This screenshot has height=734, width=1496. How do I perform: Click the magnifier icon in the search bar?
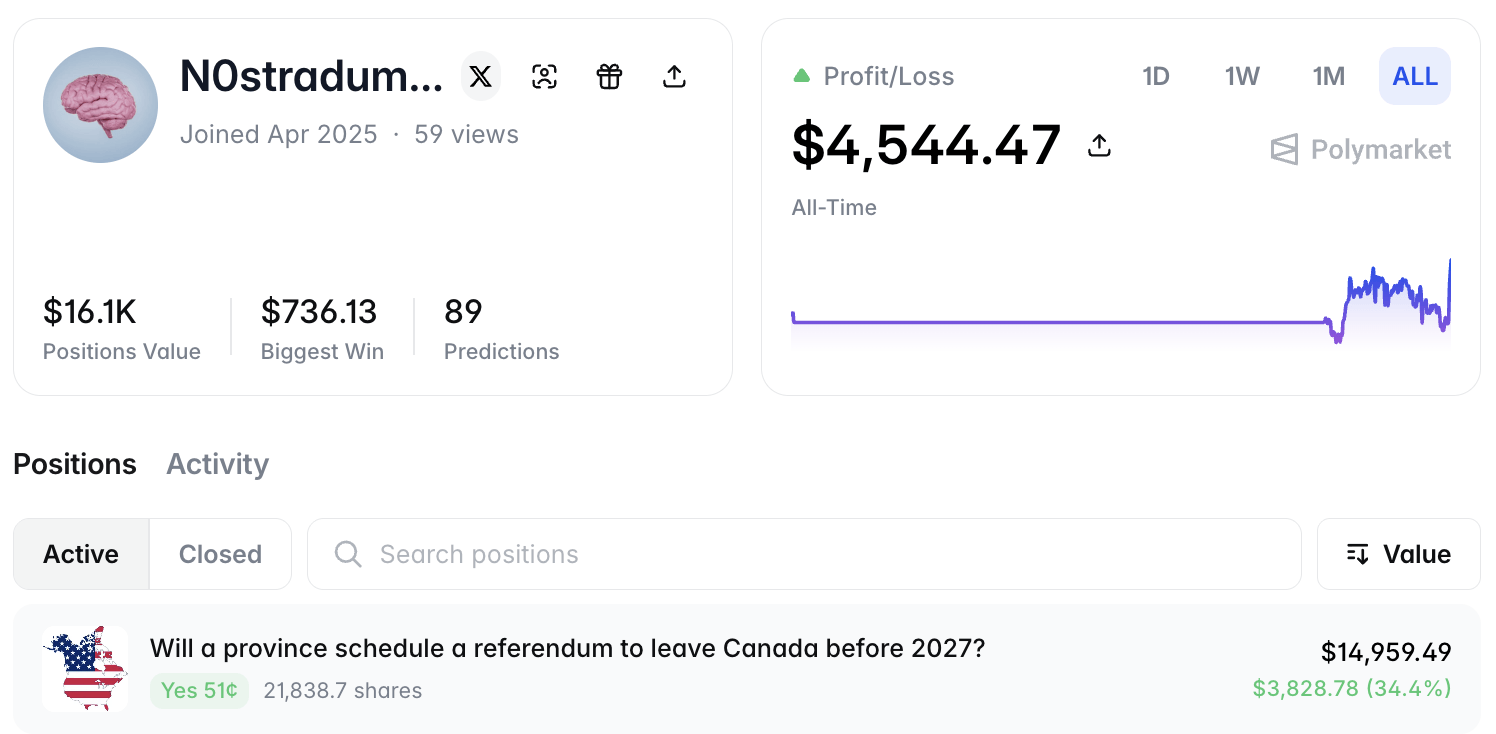(x=348, y=554)
